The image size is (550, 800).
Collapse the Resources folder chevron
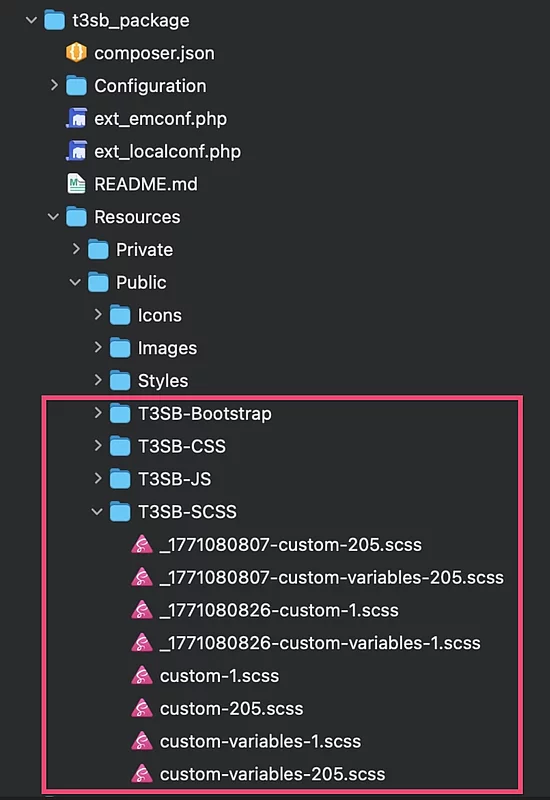(x=54, y=217)
